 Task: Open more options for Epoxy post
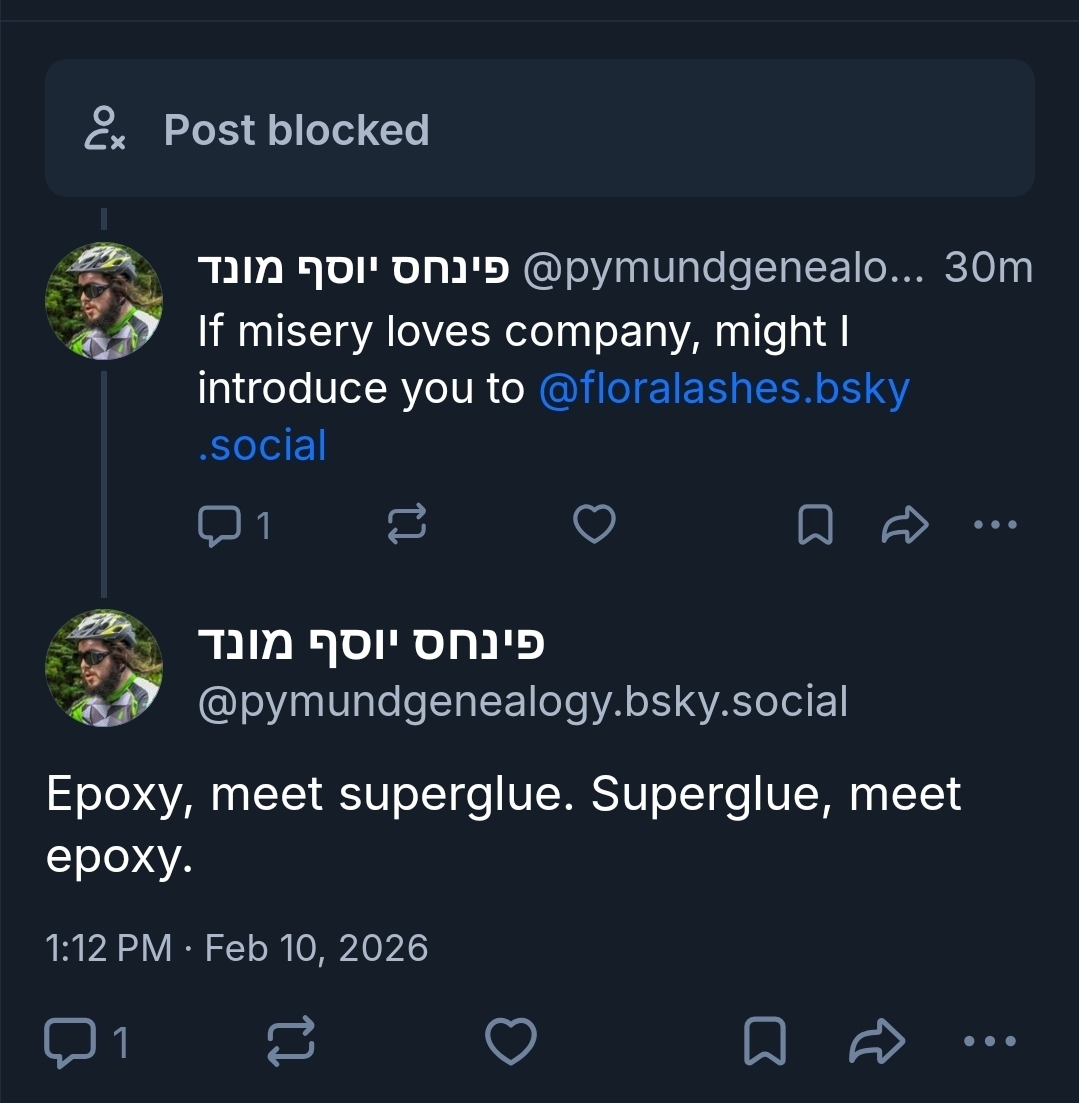[x=989, y=1043]
